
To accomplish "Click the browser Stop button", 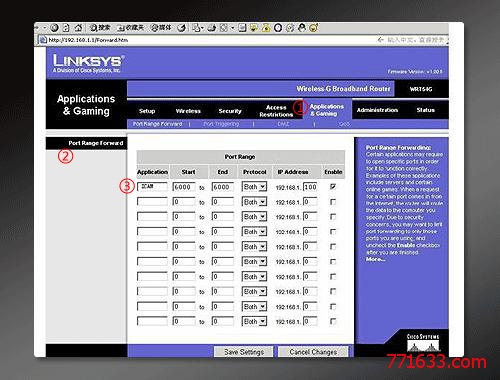I will [x=55, y=28].
